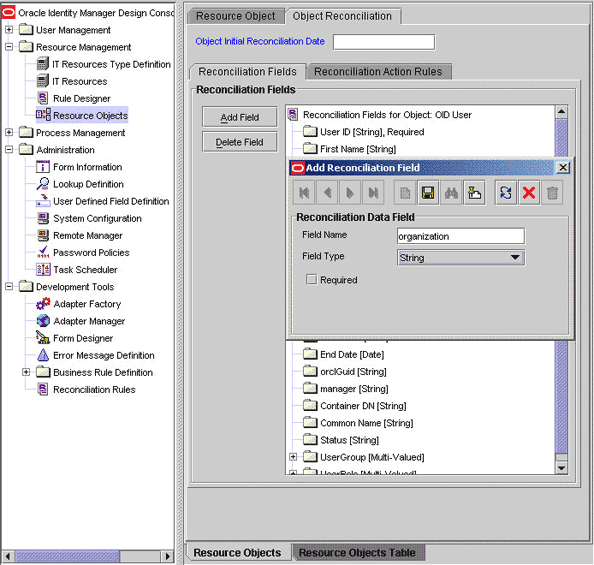Click the left pane scroll right arrow
594x565 pixels.
pos(167,556)
